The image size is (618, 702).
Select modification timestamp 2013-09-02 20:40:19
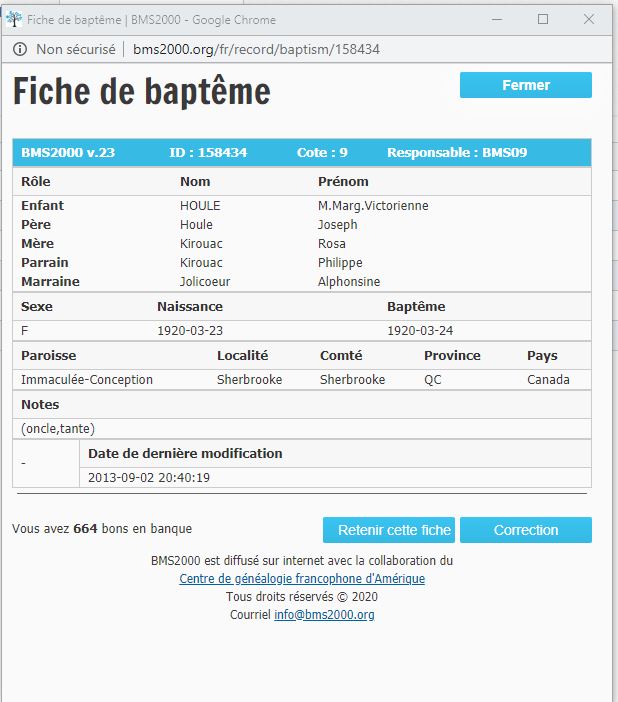tap(149, 478)
